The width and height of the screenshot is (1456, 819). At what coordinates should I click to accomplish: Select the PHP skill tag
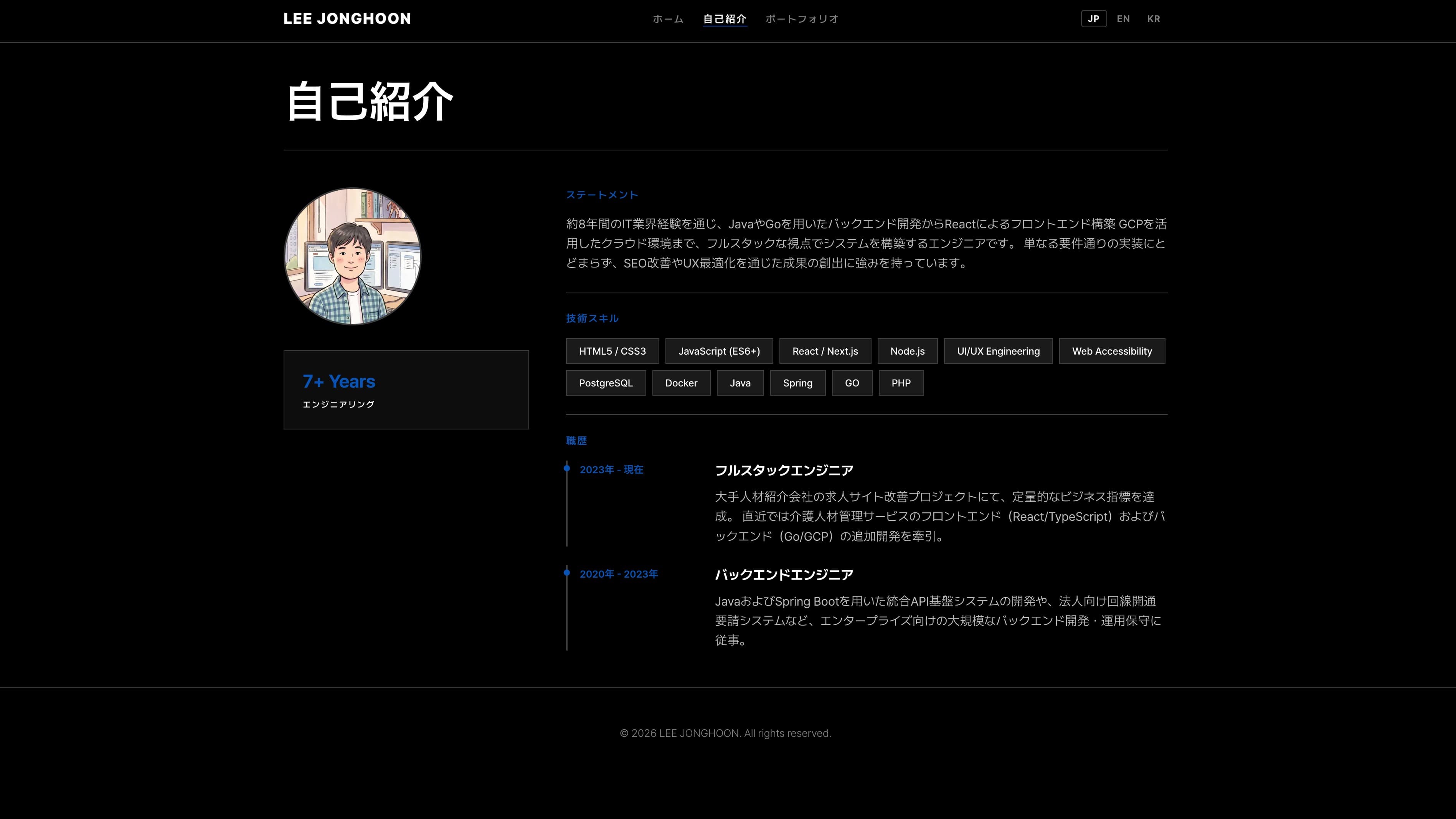pyautogui.click(x=901, y=383)
